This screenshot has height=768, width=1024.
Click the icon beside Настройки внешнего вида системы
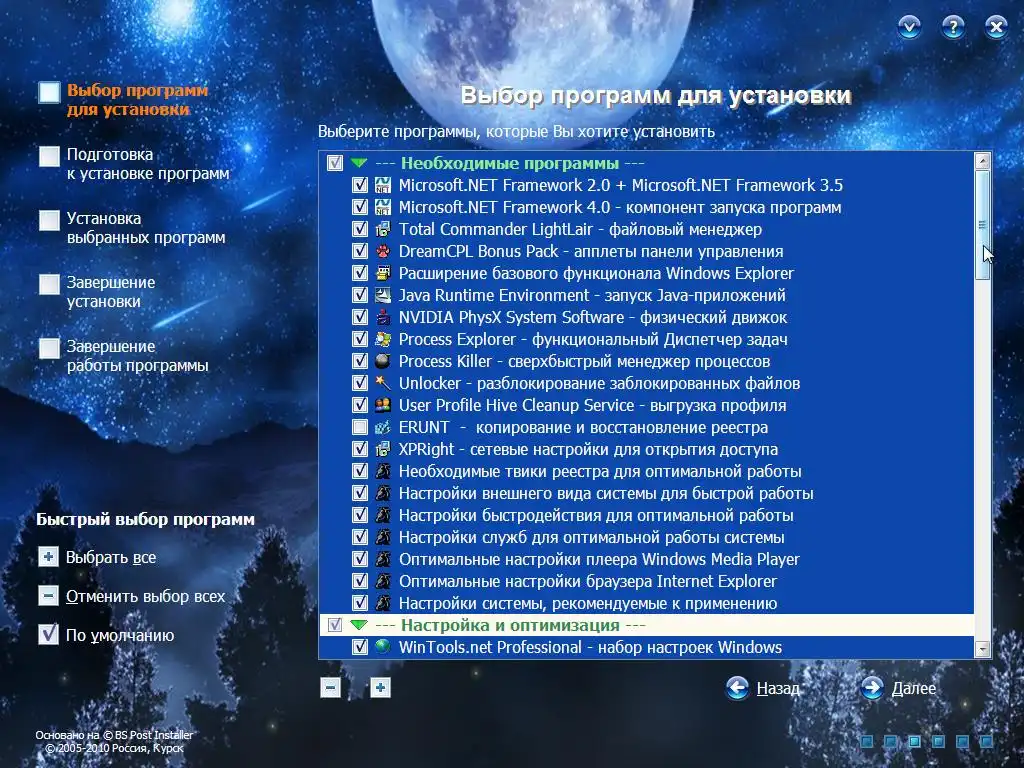383,493
